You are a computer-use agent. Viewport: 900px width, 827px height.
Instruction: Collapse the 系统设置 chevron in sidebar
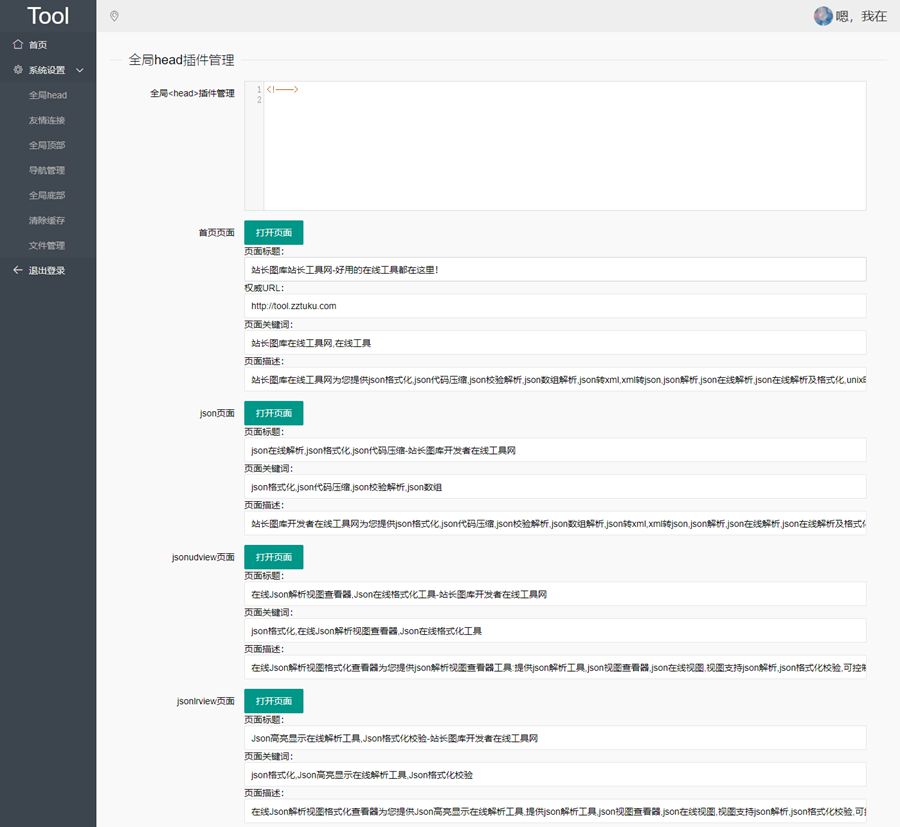(80, 70)
